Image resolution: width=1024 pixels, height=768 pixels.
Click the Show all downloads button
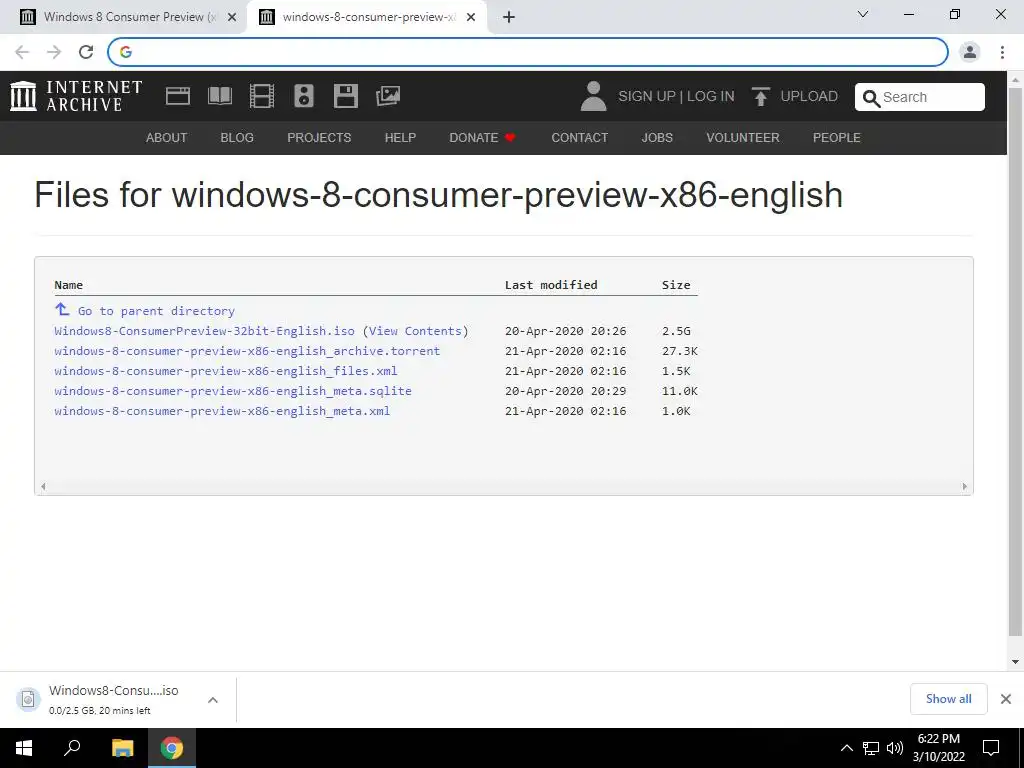(x=948, y=699)
